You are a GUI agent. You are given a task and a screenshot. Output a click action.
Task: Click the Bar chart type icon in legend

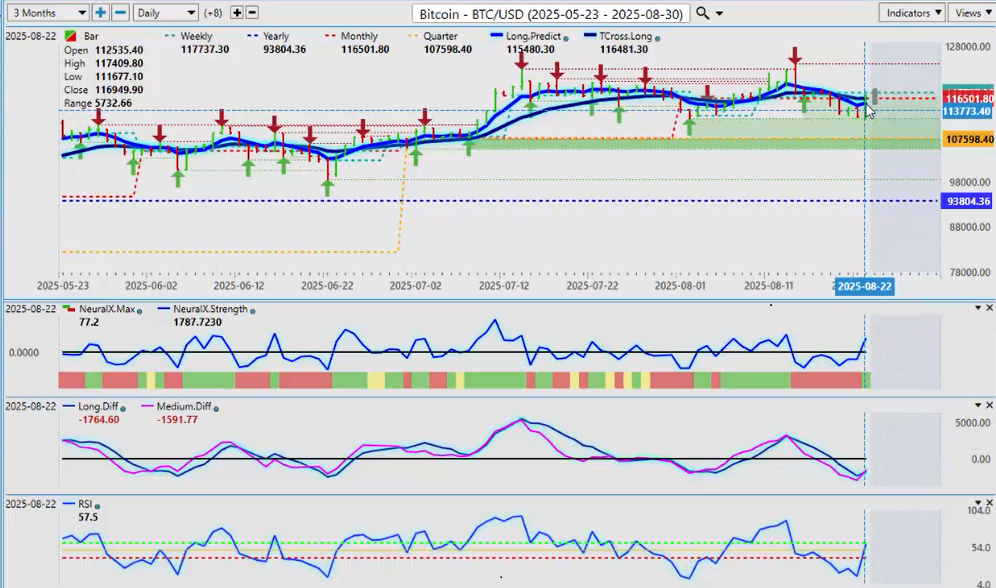pos(68,36)
